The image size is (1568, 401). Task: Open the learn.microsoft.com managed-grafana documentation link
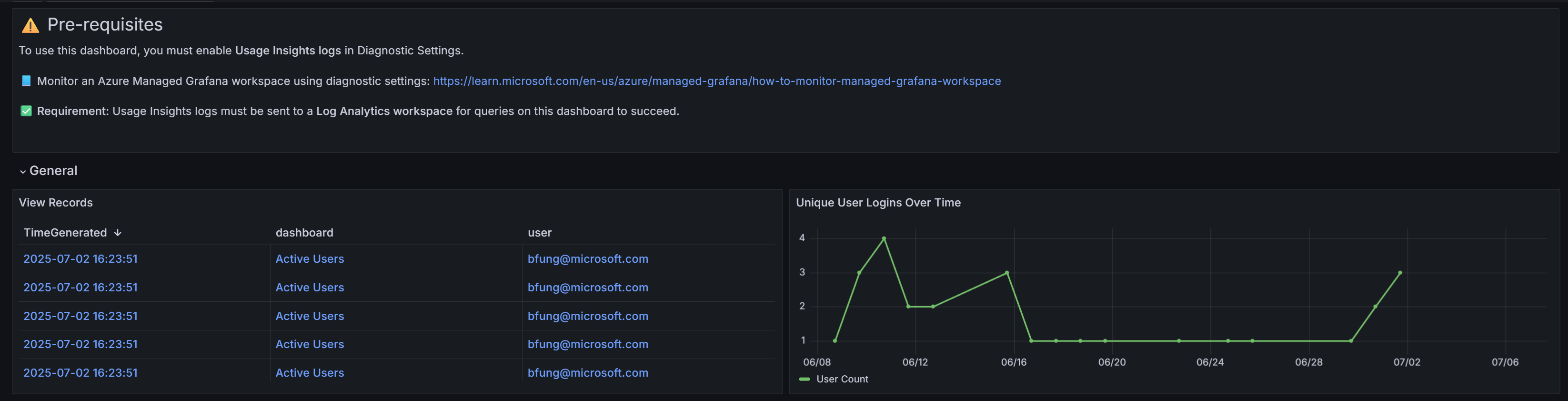(x=716, y=81)
